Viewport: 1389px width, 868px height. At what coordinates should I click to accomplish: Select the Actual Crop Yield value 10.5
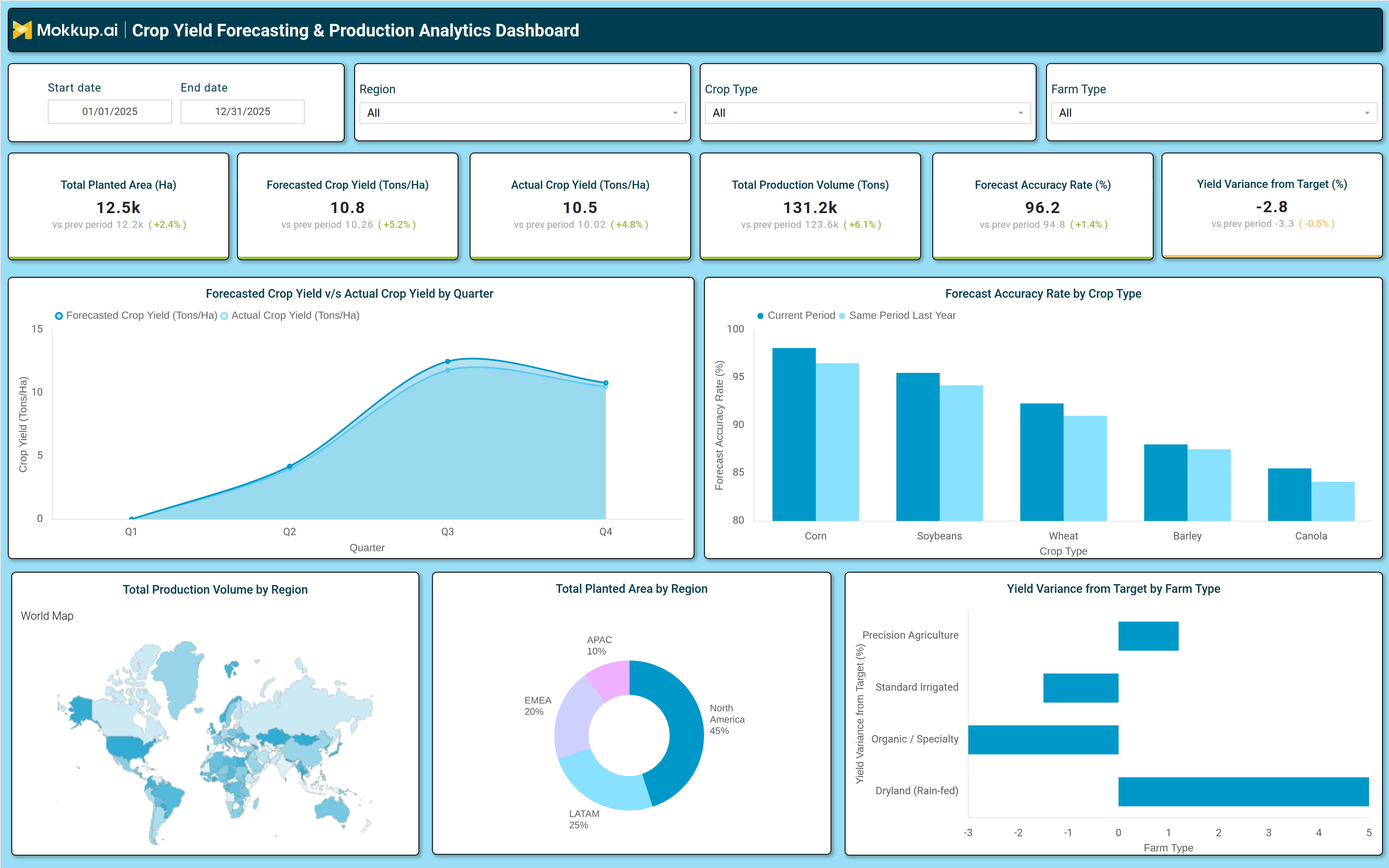click(x=580, y=207)
